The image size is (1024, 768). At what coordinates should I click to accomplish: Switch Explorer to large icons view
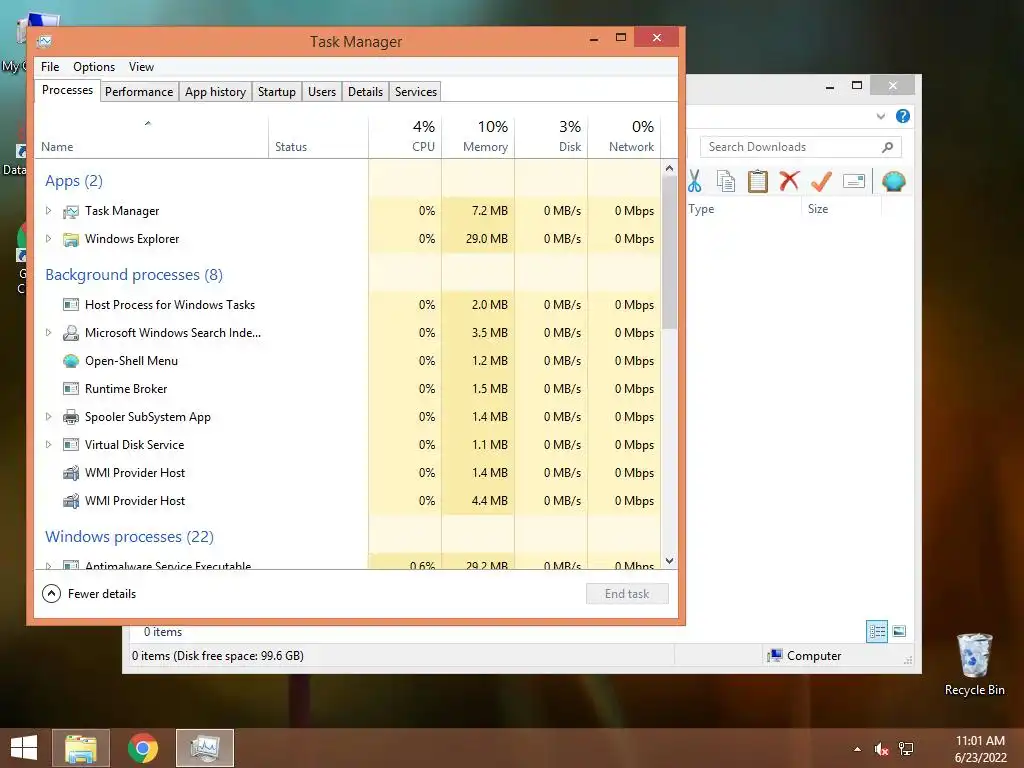899,631
